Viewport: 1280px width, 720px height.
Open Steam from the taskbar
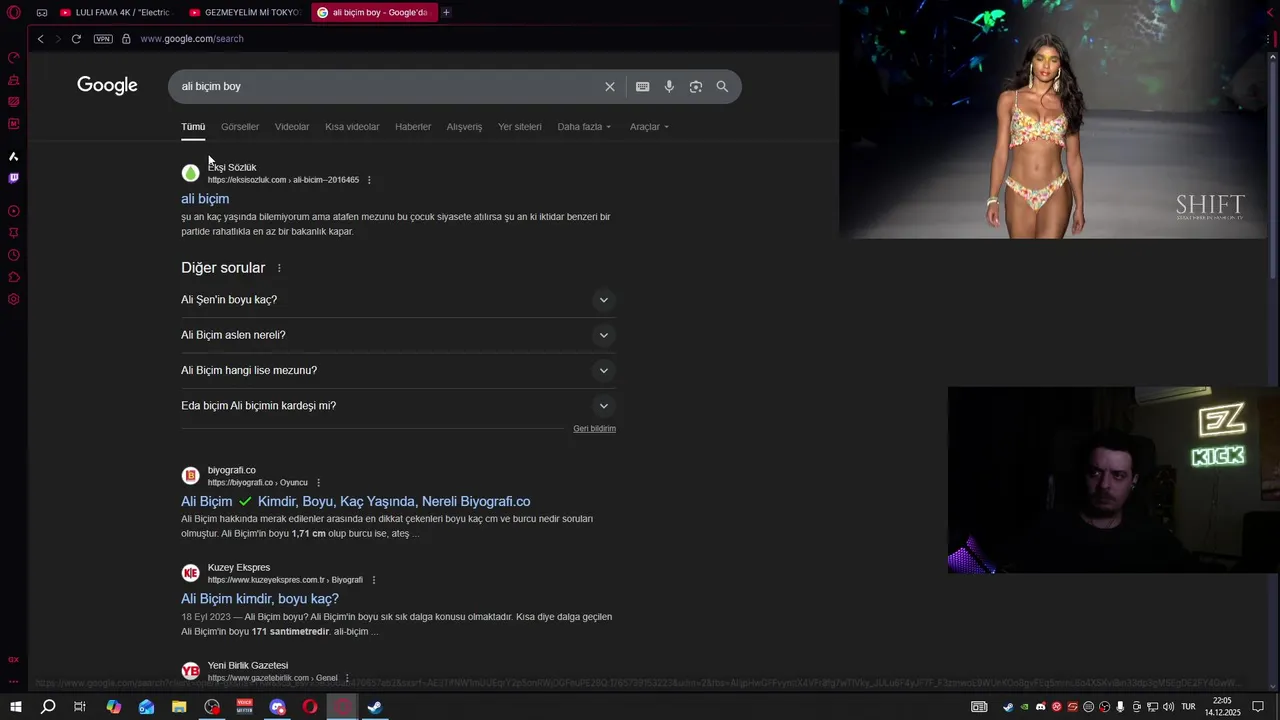(x=375, y=707)
